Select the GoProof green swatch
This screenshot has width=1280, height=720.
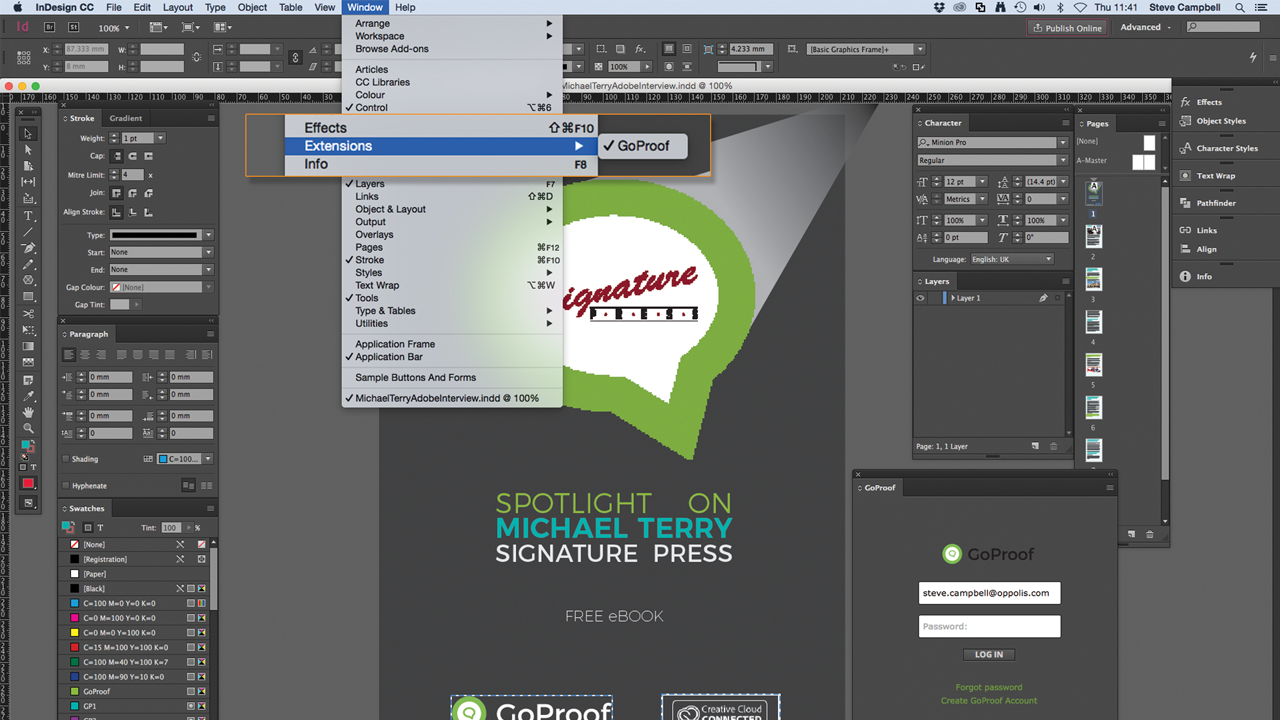click(135, 692)
